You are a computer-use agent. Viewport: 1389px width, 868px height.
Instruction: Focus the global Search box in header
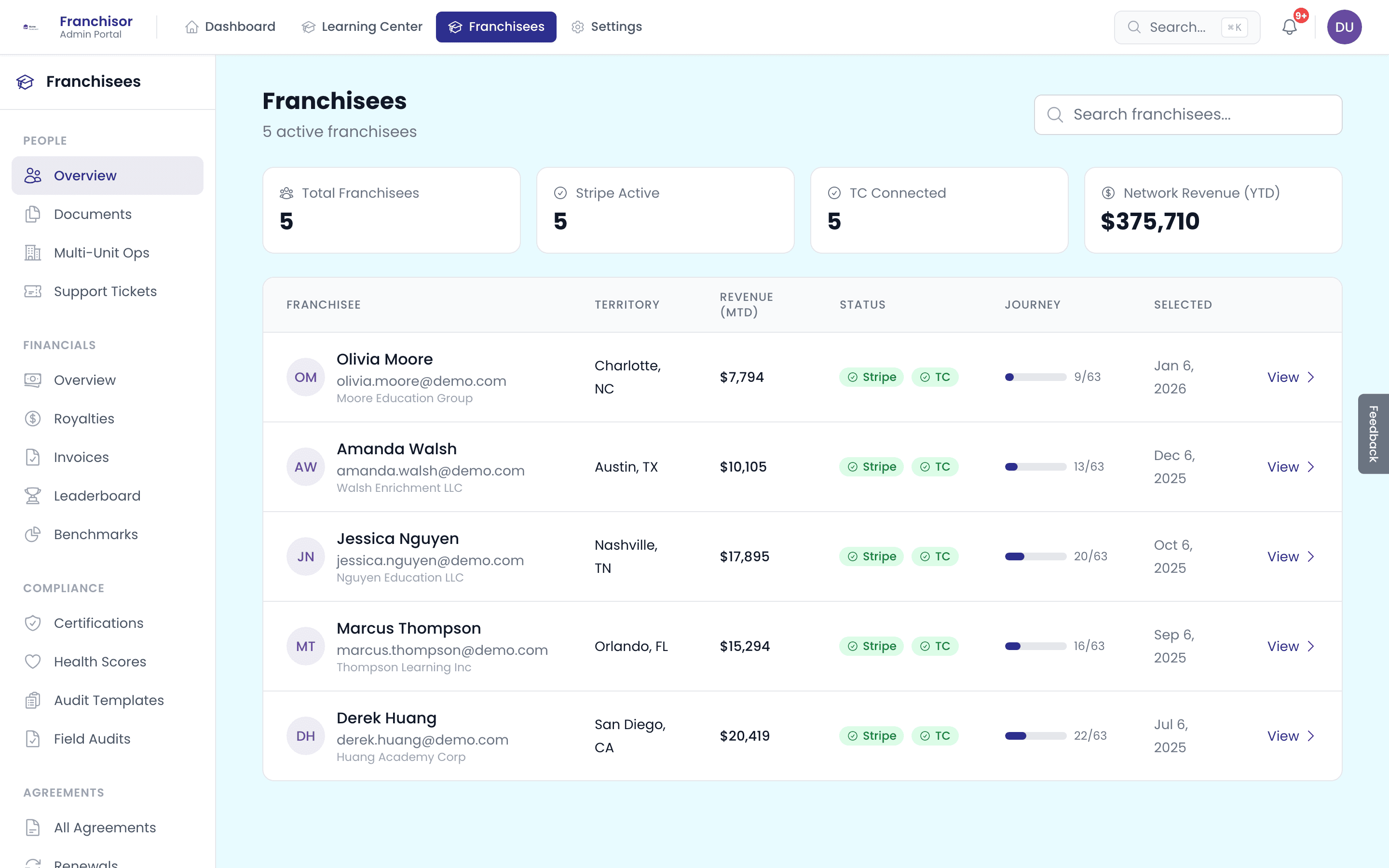[x=1186, y=27]
